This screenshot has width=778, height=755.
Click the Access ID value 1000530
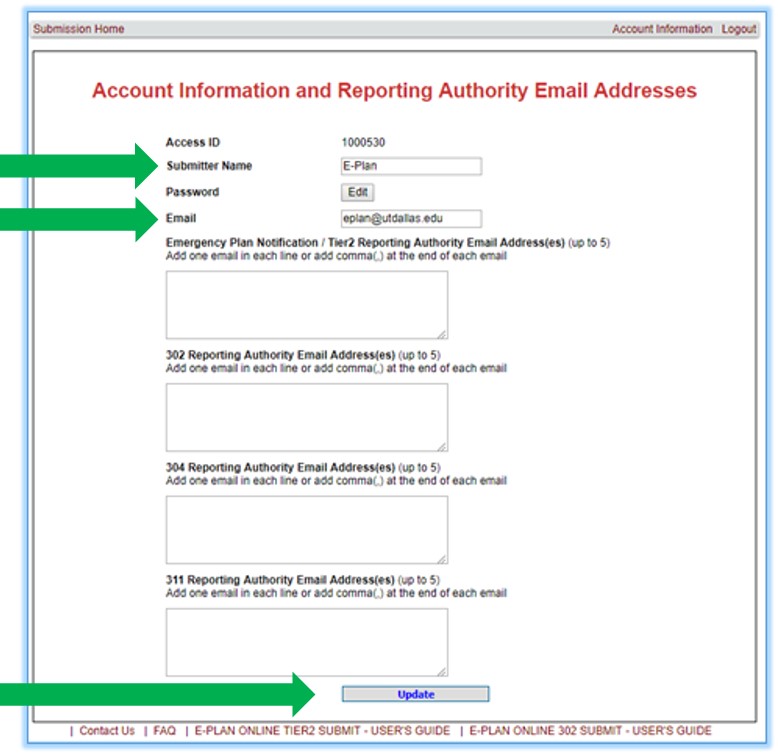click(363, 143)
